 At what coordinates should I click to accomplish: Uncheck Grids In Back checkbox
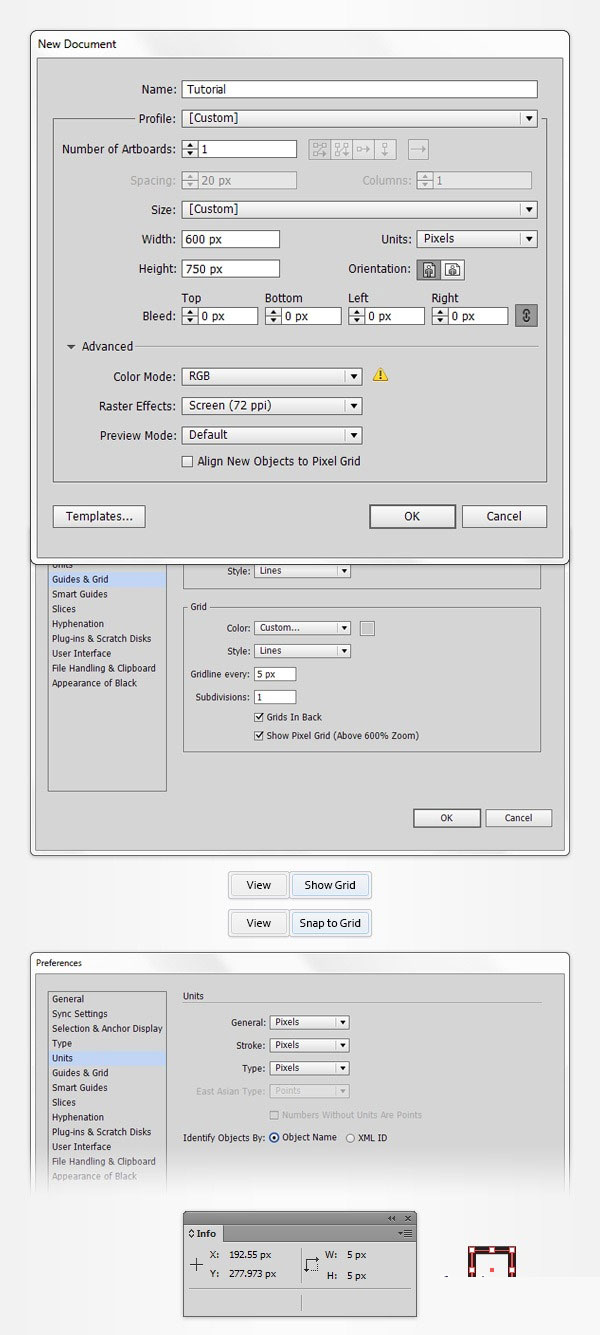click(x=260, y=717)
